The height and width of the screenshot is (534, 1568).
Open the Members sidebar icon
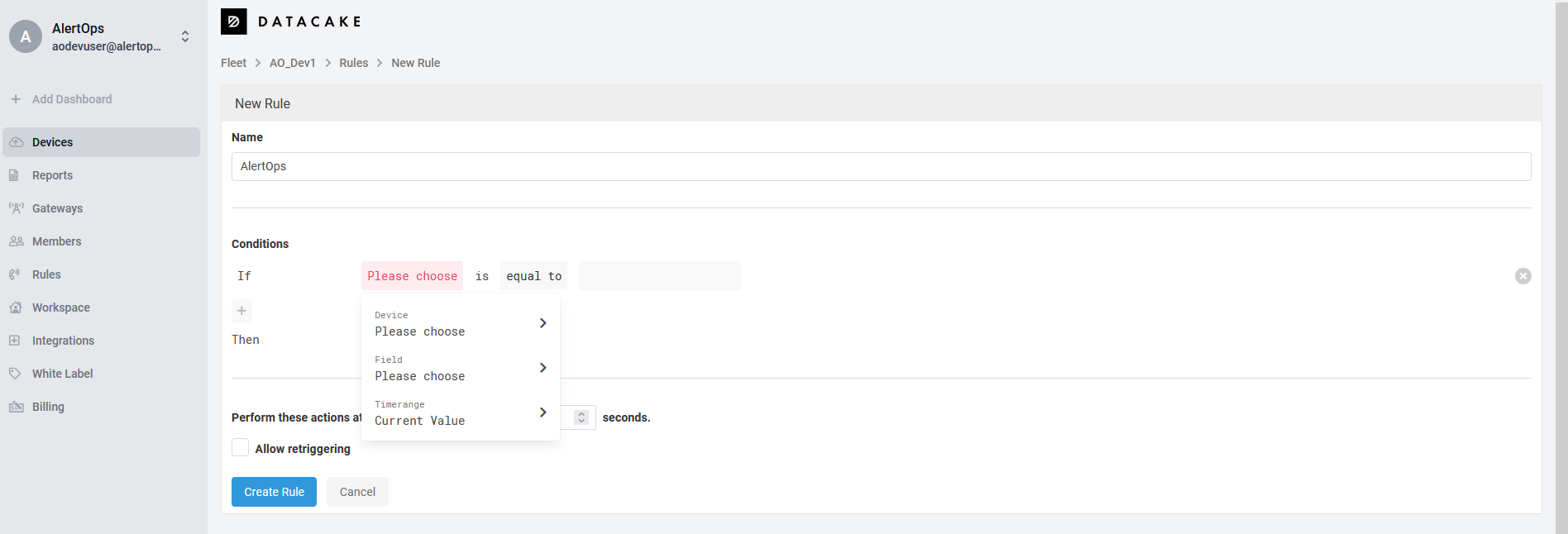(x=16, y=241)
